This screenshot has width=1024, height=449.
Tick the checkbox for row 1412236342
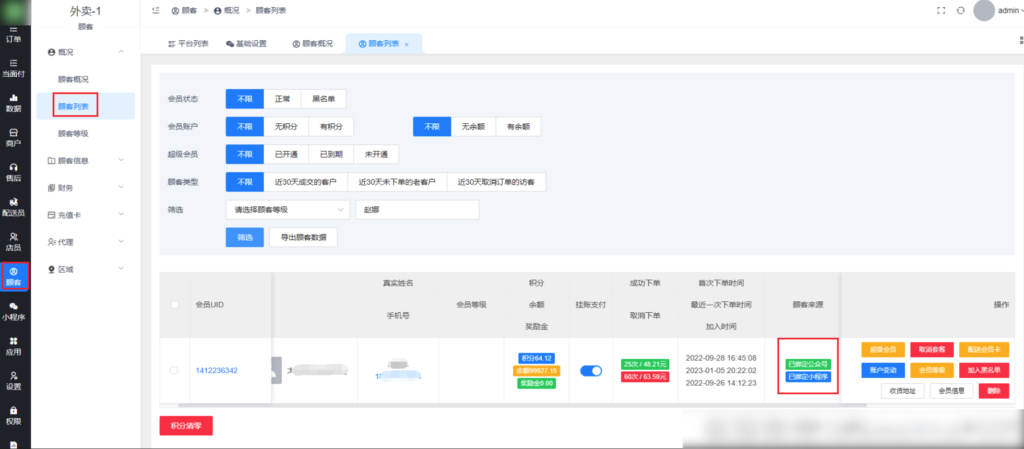point(174,370)
